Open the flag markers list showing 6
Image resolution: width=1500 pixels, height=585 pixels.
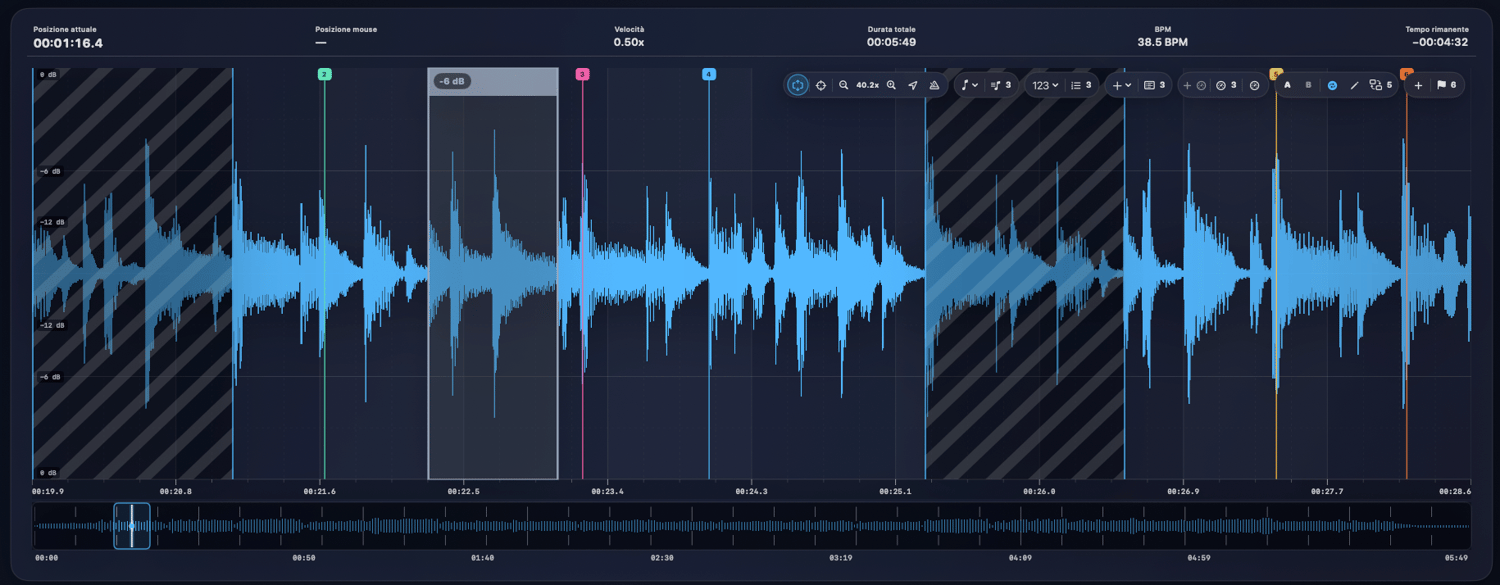click(x=1446, y=85)
